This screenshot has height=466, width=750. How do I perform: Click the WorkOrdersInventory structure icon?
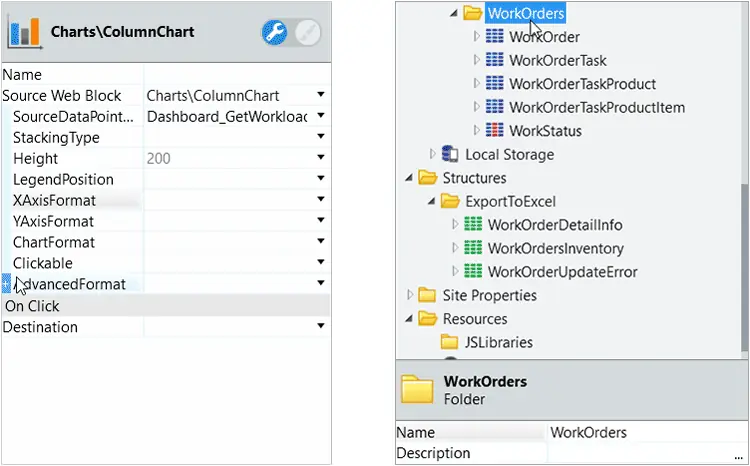point(473,247)
